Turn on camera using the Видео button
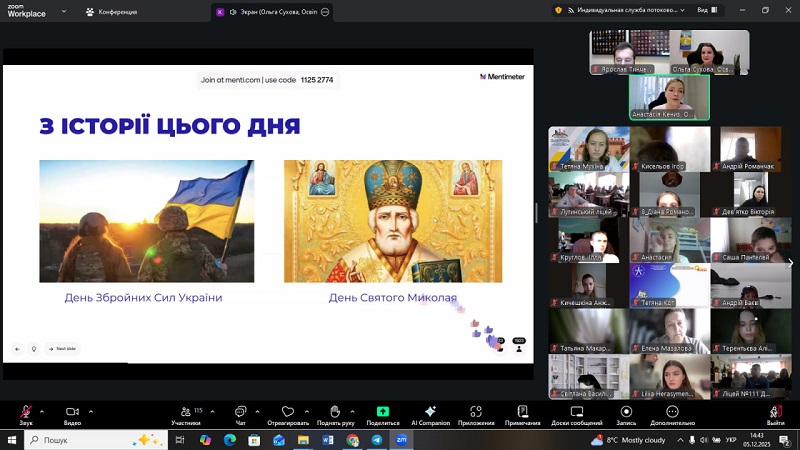This screenshot has height=450, width=800. coord(72,414)
